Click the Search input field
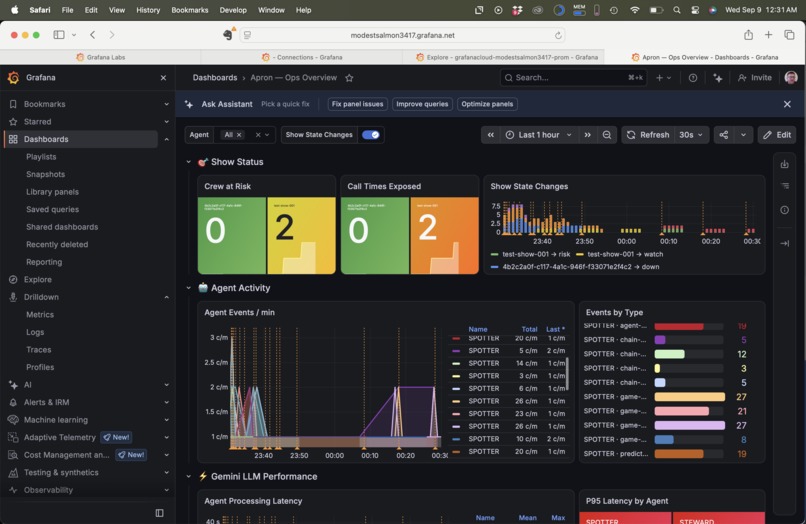The height and width of the screenshot is (524, 806). (x=573, y=78)
